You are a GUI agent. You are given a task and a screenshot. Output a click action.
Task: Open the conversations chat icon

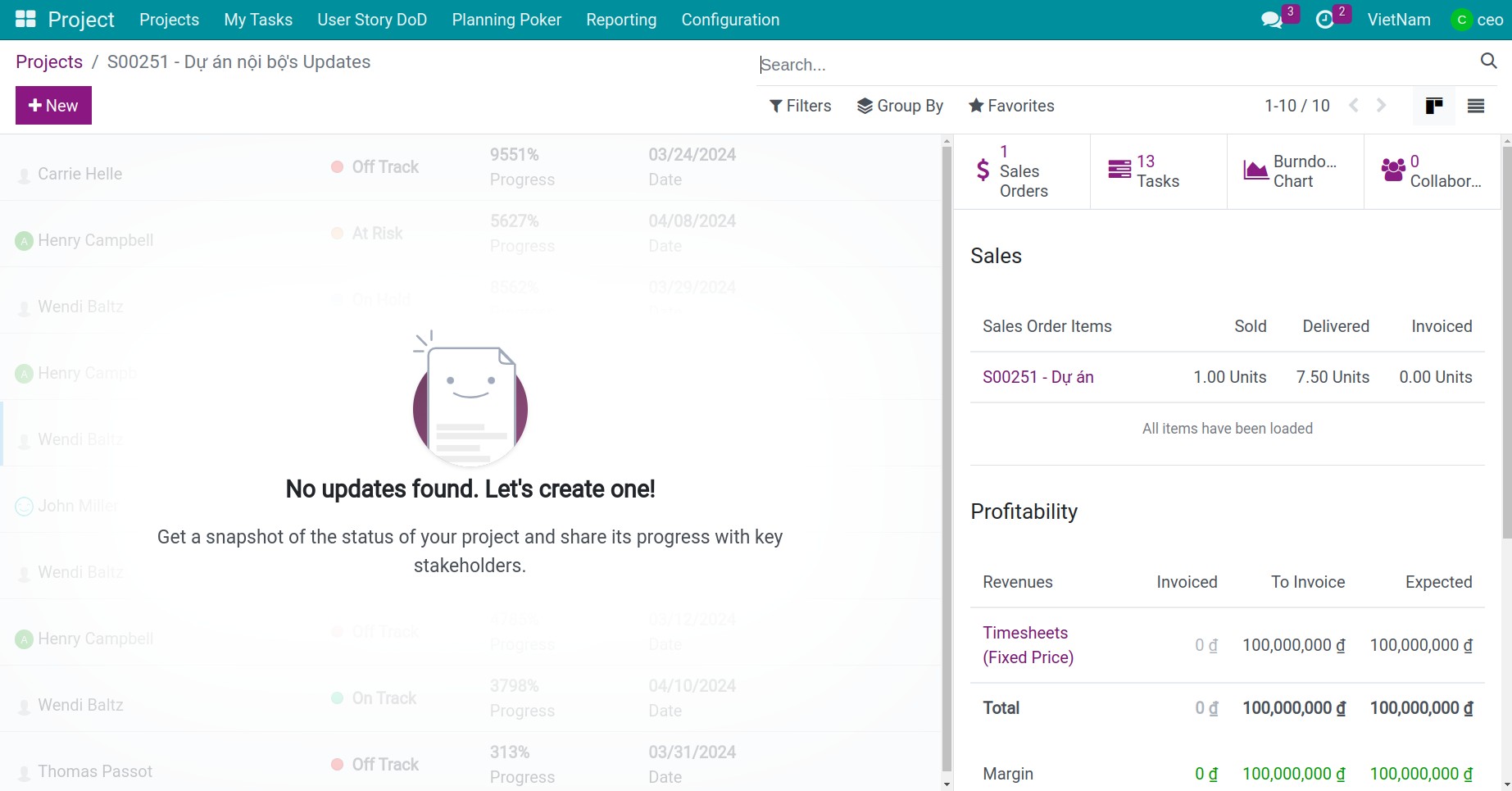coord(1272,20)
